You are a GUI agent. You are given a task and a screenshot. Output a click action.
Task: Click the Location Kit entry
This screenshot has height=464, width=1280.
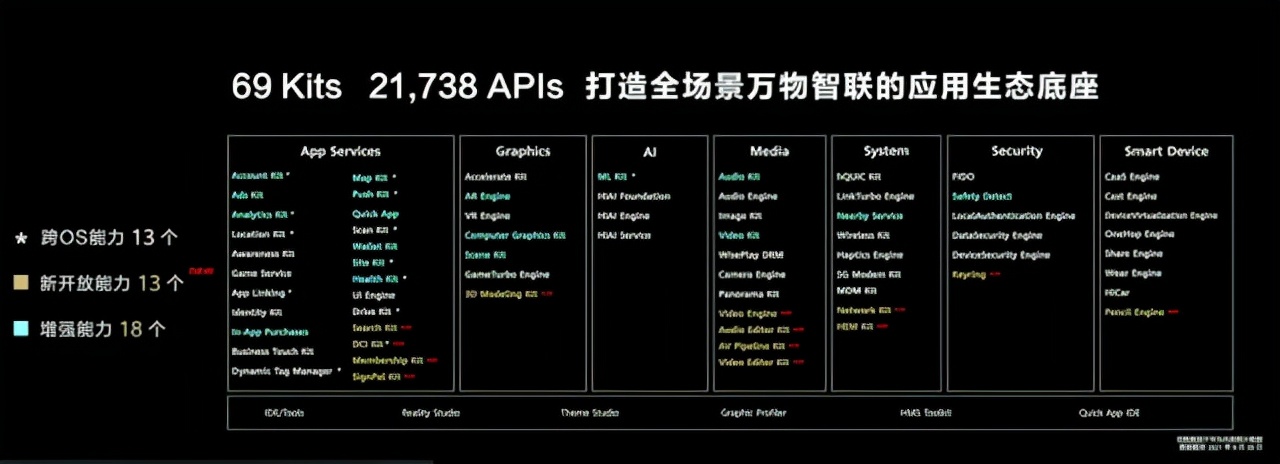(x=258, y=234)
